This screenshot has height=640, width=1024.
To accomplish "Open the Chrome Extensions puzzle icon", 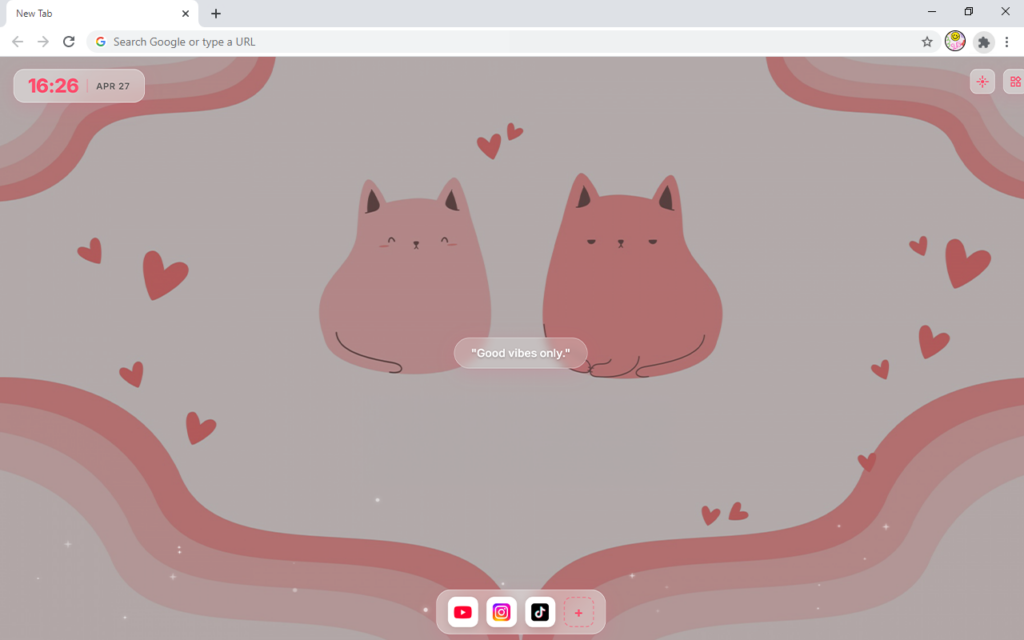I will [984, 42].
